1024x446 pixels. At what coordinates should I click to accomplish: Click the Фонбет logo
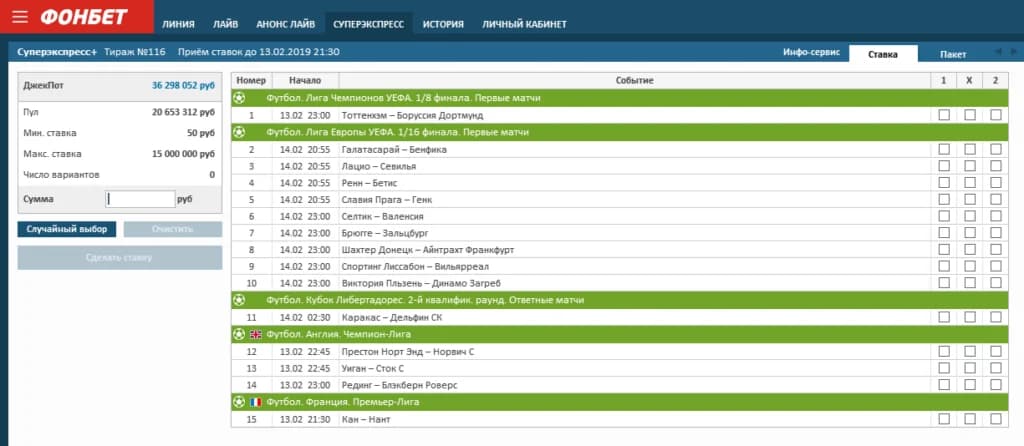pyautogui.click(x=84, y=17)
